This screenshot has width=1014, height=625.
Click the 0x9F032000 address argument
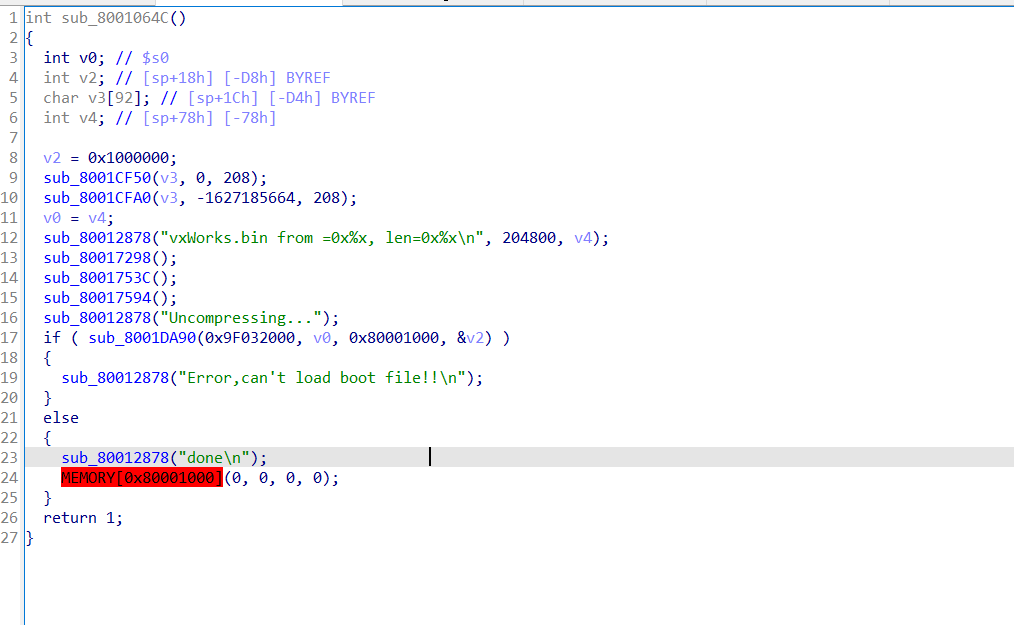point(250,338)
